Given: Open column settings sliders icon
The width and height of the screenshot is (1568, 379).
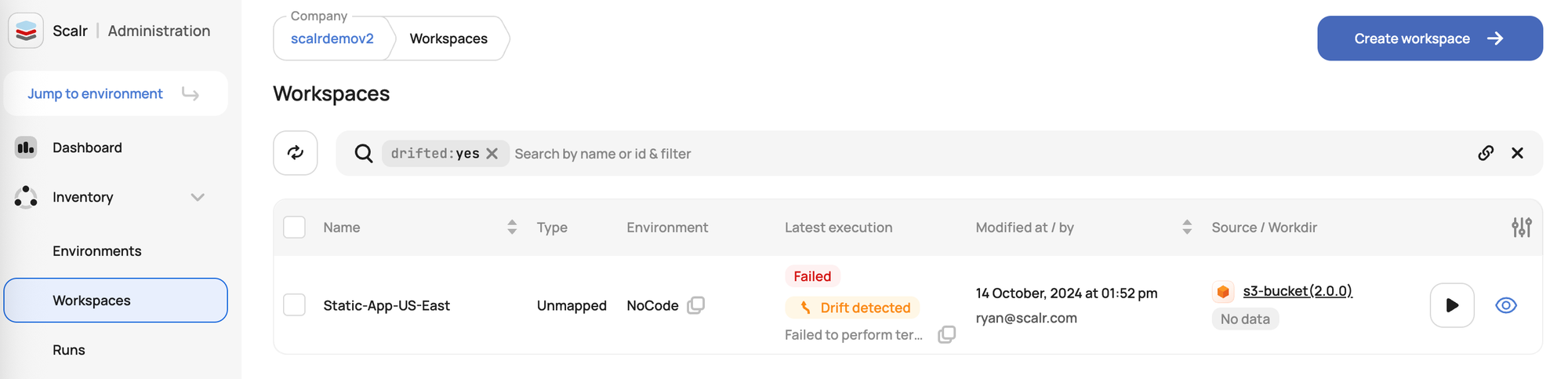Looking at the screenshot, I should [1522, 228].
